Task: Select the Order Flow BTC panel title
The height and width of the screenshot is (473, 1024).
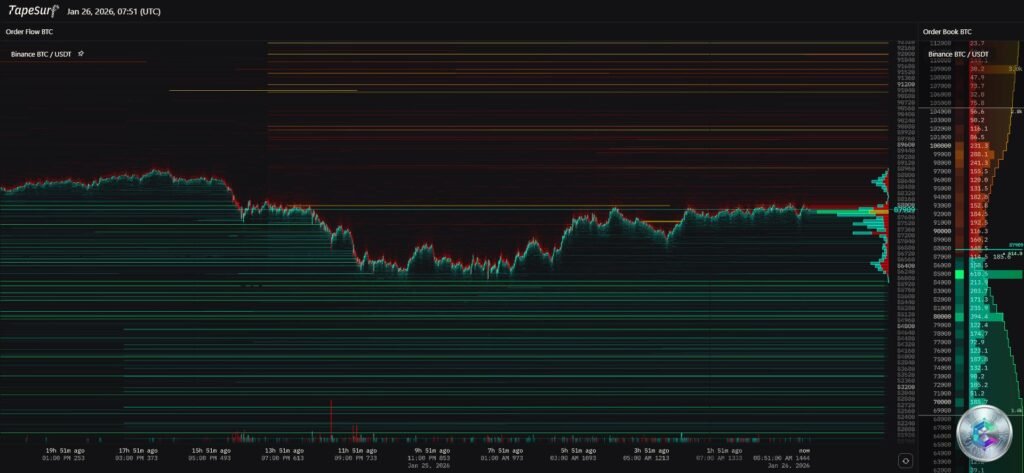Action: [x=30, y=32]
